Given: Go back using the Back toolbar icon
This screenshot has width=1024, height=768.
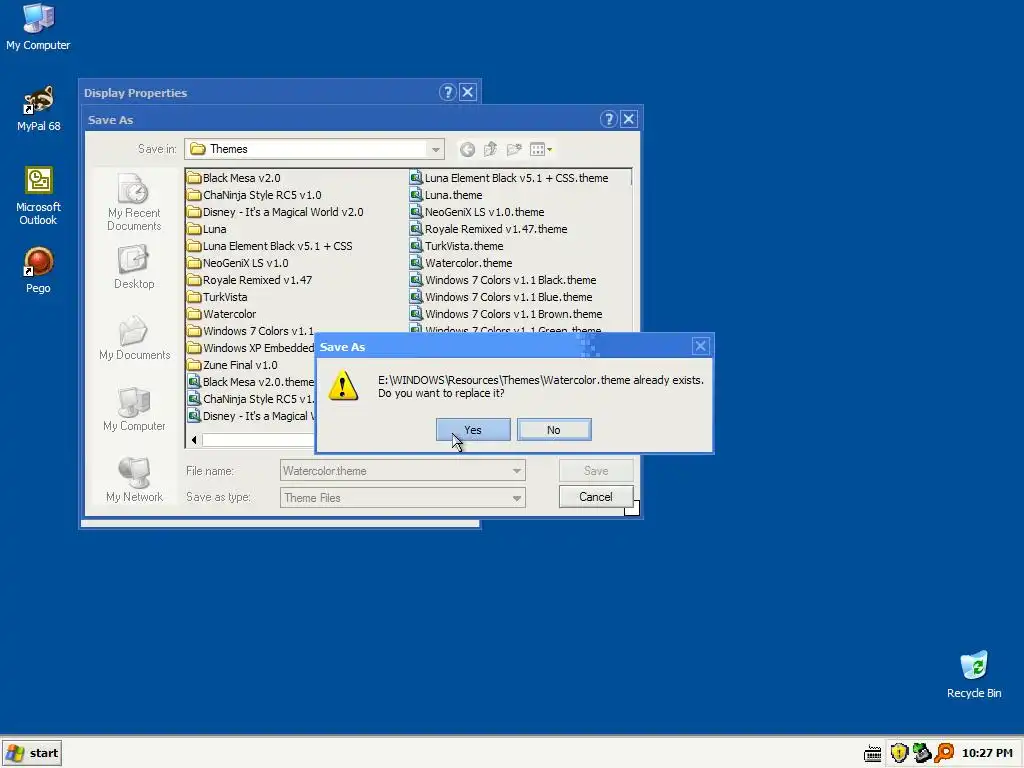Looking at the screenshot, I should click(x=467, y=150).
